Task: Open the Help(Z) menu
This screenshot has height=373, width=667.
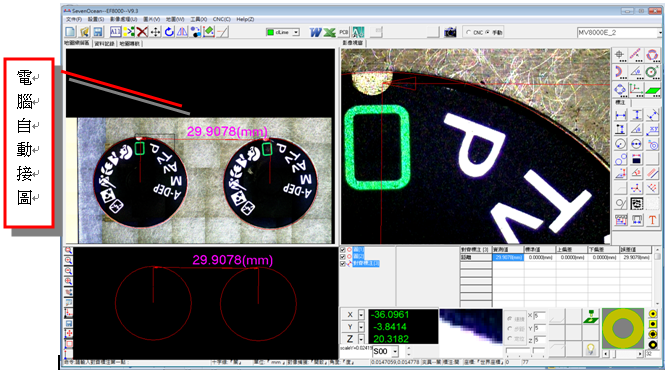Action: tap(245, 19)
